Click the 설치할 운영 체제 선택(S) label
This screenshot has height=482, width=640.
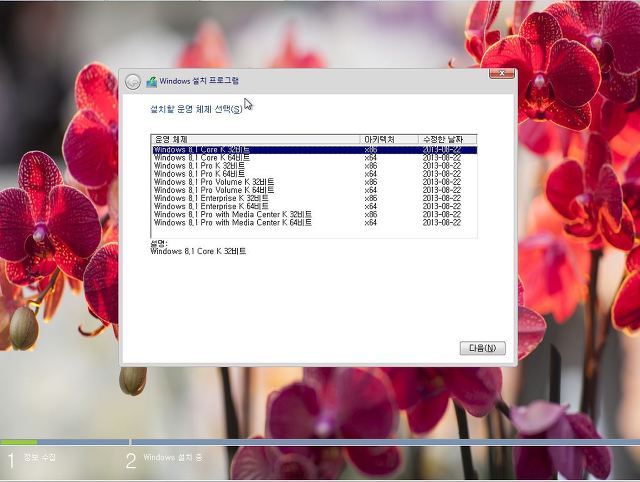click(x=196, y=109)
